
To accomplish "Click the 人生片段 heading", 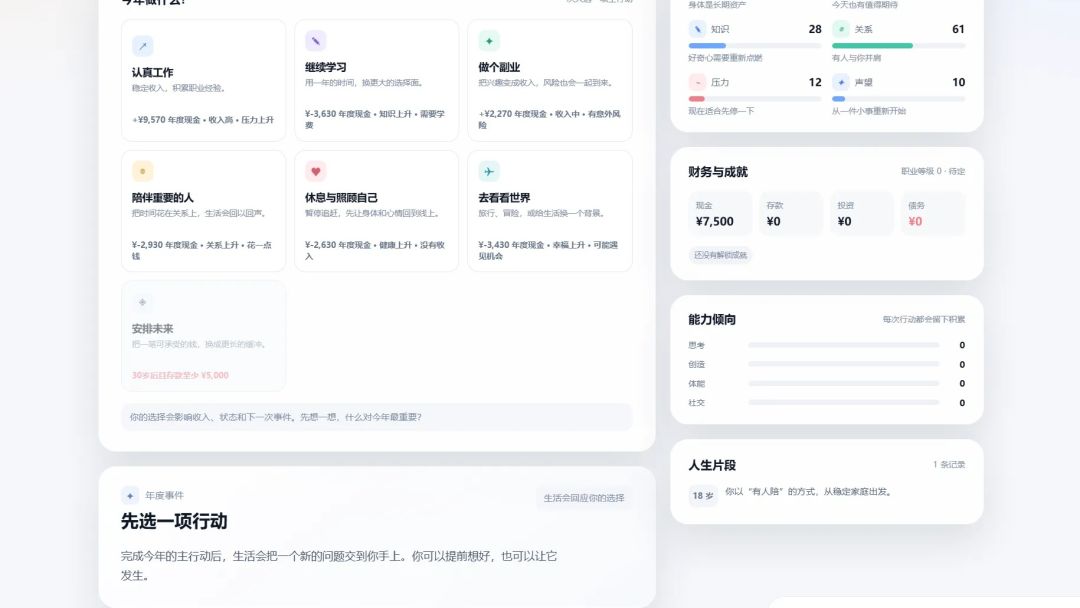I will (x=712, y=465).
